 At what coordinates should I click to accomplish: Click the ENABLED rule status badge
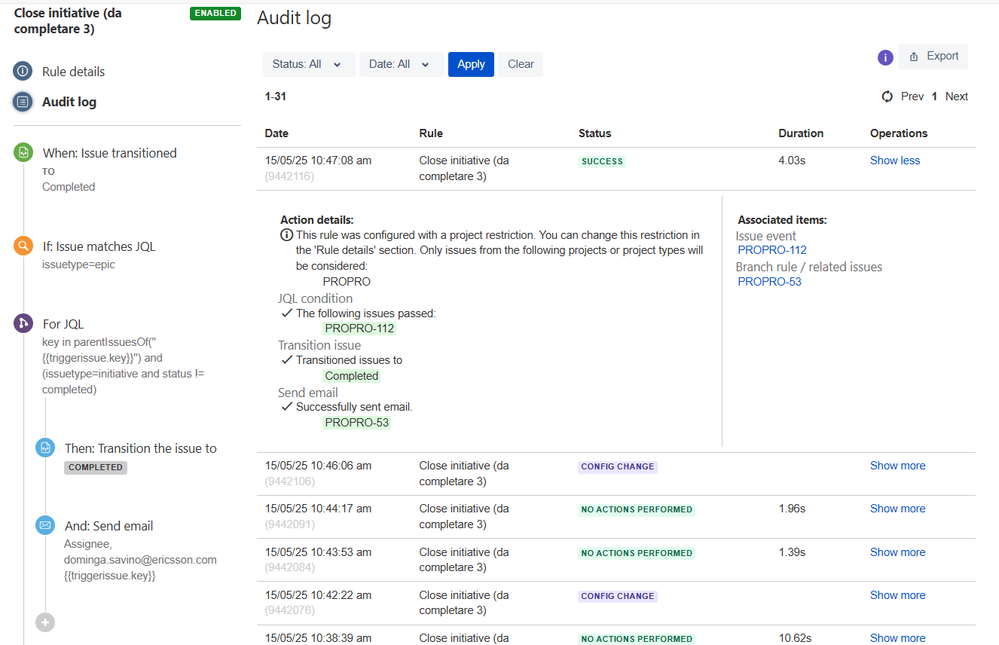215,13
